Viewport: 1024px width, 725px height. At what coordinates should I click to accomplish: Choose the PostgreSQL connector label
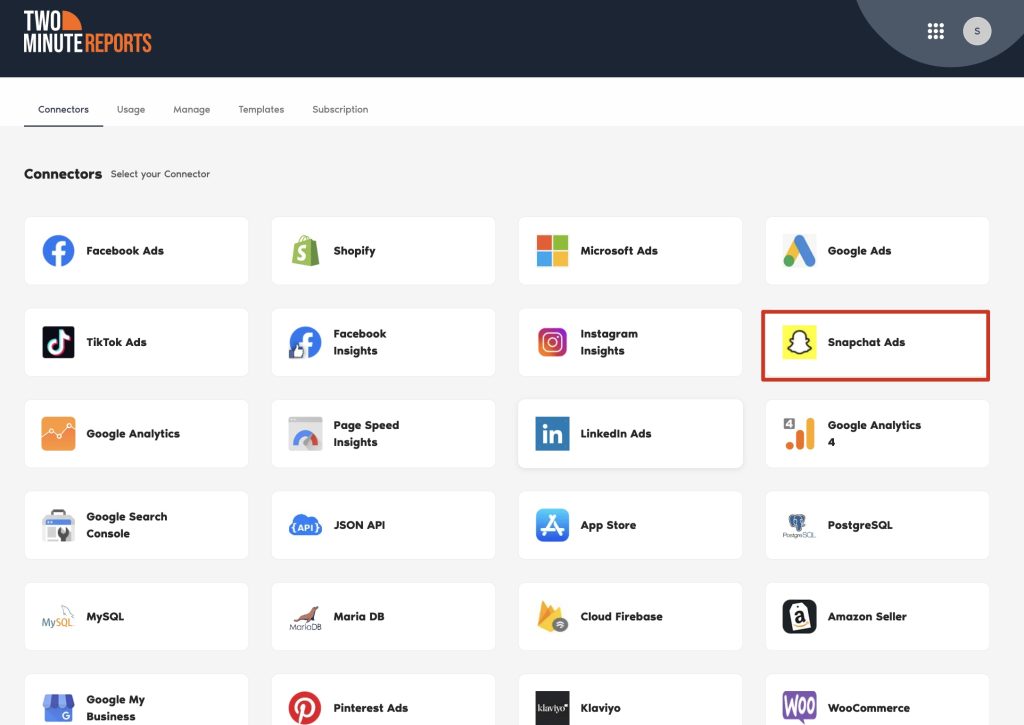click(860, 525)
